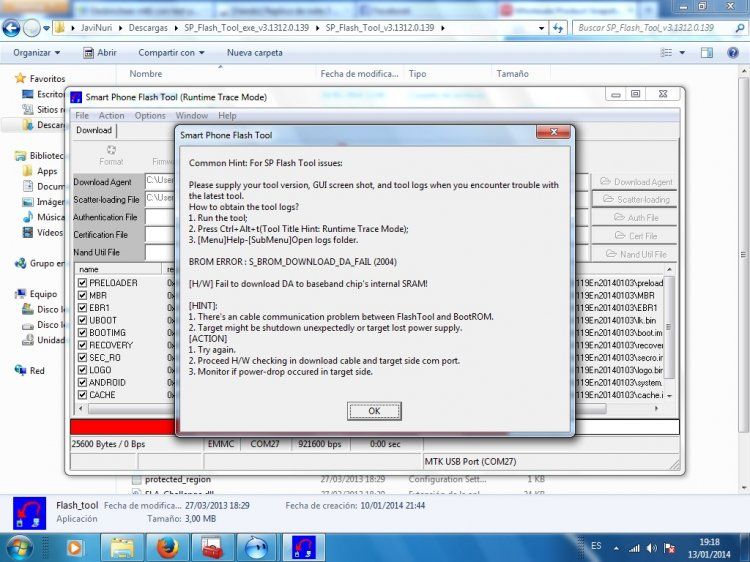
Task: Uncheck the MBR partition checkbox
Action: point(82,295)
